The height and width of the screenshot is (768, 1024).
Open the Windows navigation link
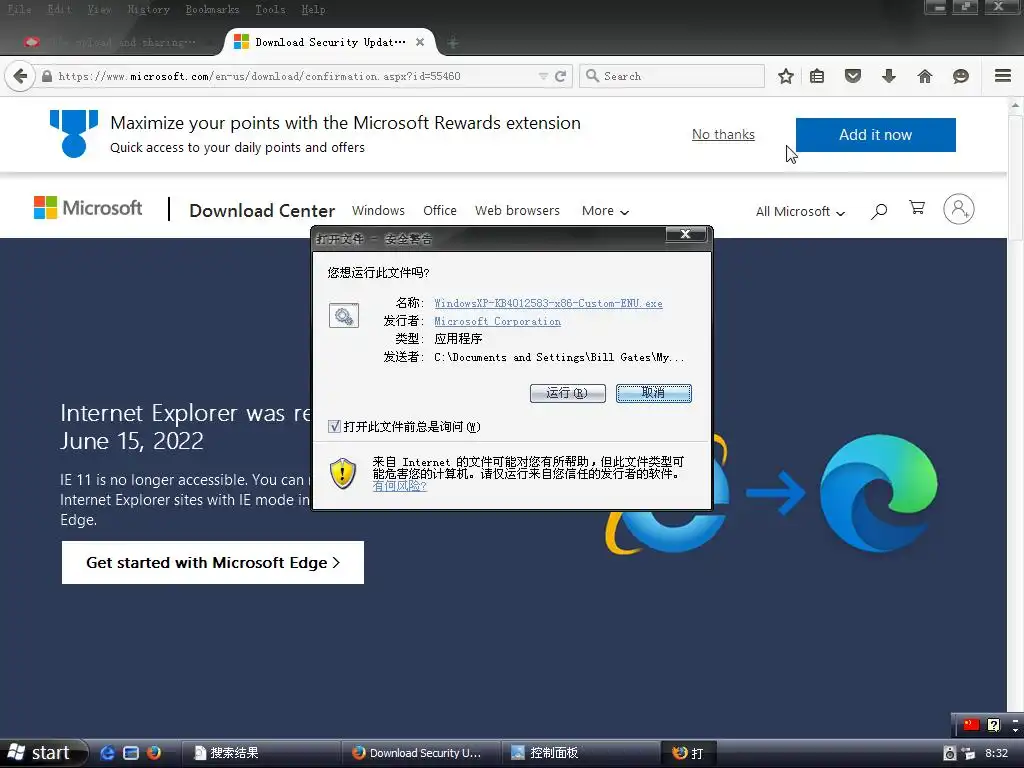[378, 210]
